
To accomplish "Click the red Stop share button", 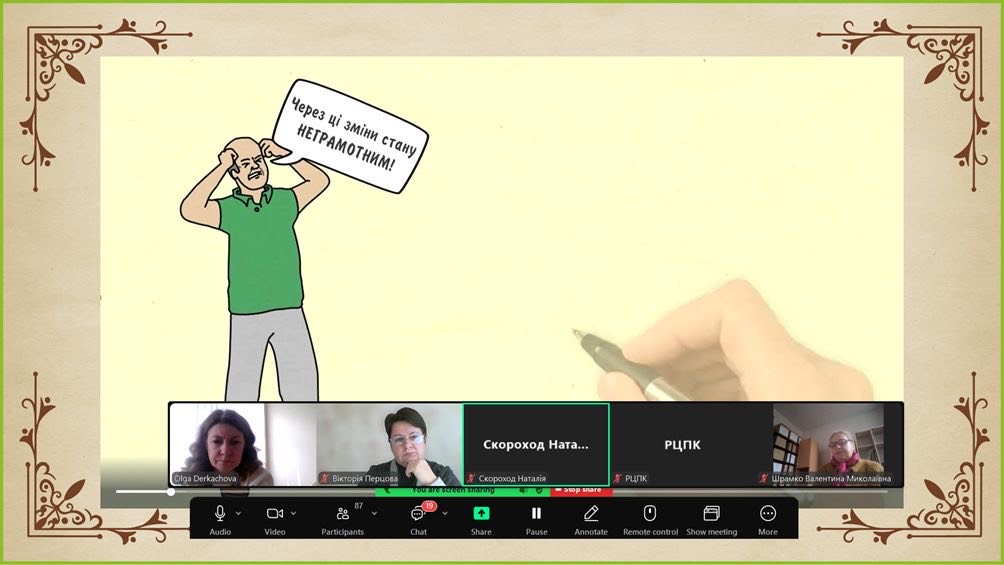I will [x=581, y=490].
